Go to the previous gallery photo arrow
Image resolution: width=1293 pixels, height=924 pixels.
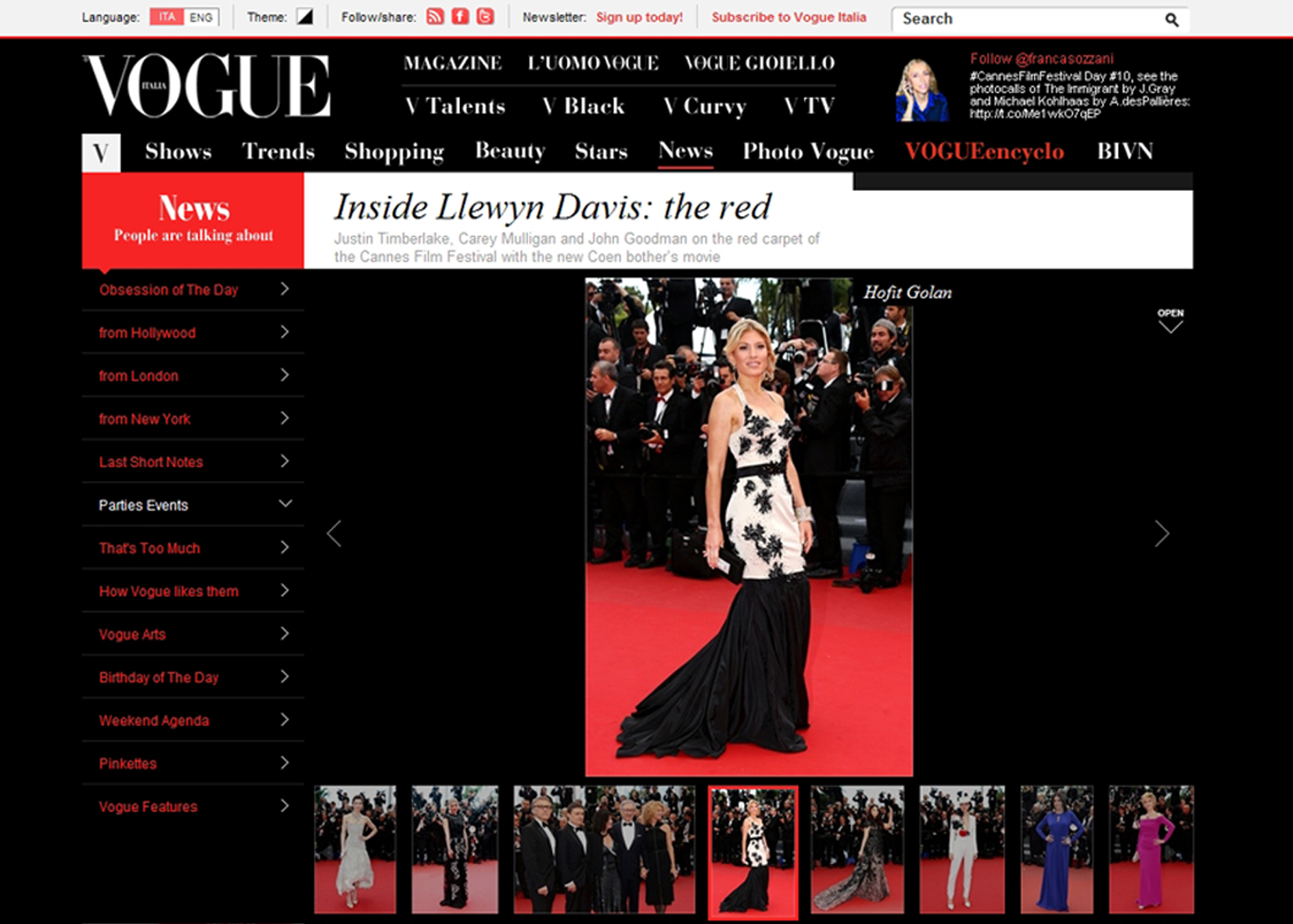(334, 534)
